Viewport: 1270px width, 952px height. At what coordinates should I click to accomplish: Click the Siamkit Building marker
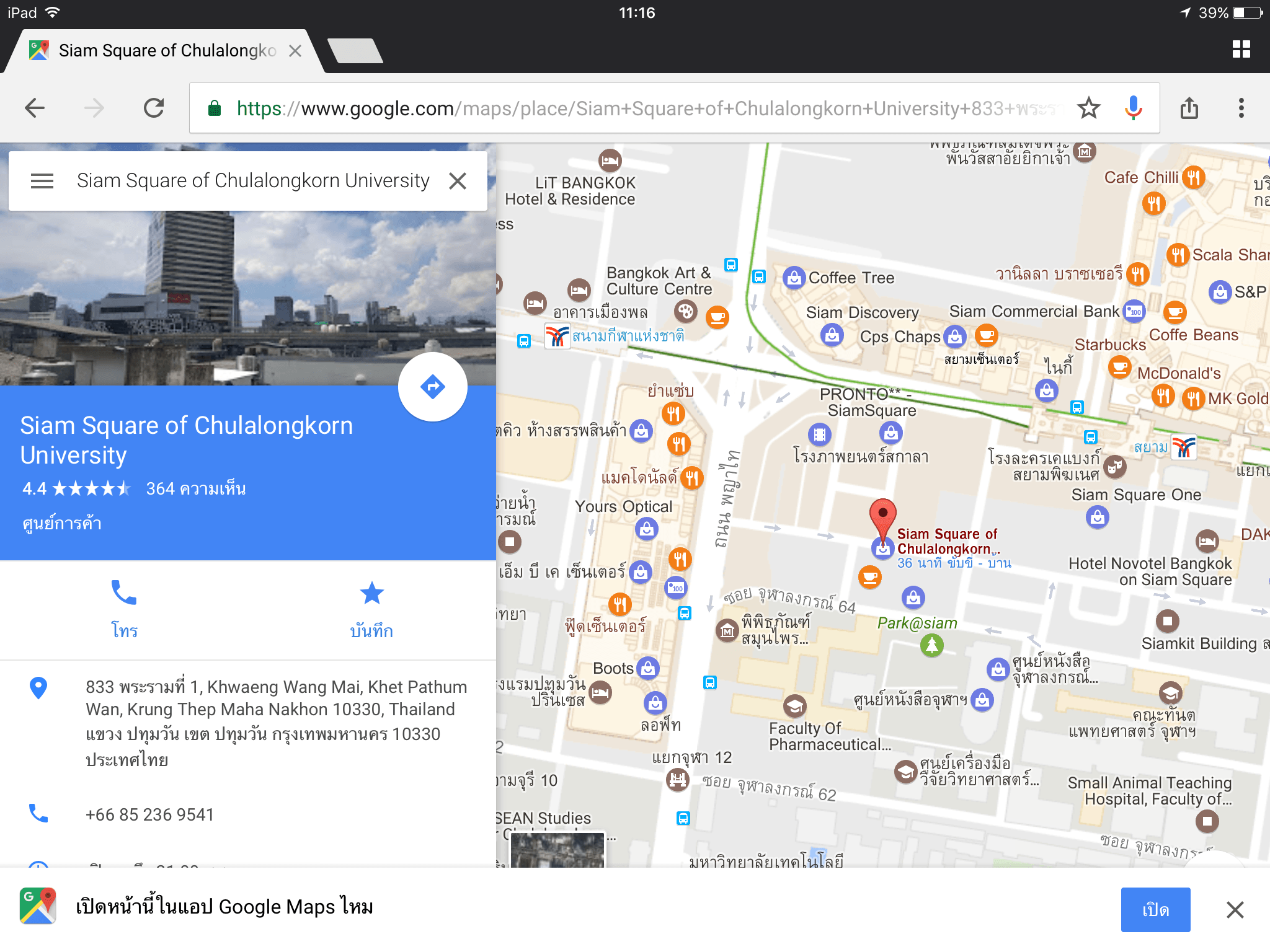[x=1168, y=620]
